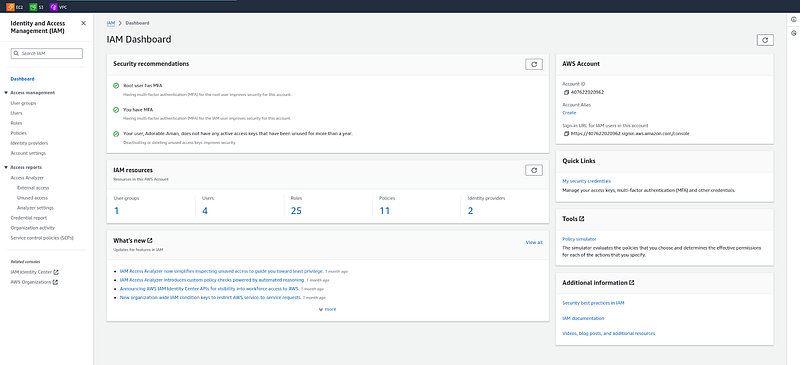Open External access under Access Analyzer
The image size is (800, 365).
33,188
